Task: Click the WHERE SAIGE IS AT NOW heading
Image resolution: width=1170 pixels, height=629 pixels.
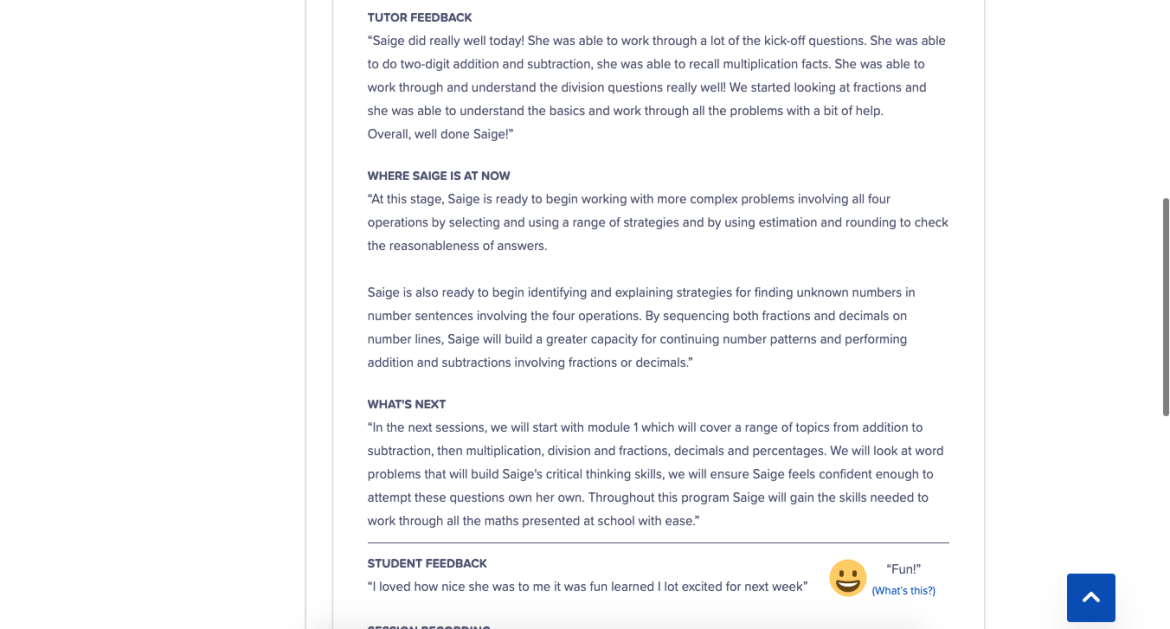Action: click(438, 176)
